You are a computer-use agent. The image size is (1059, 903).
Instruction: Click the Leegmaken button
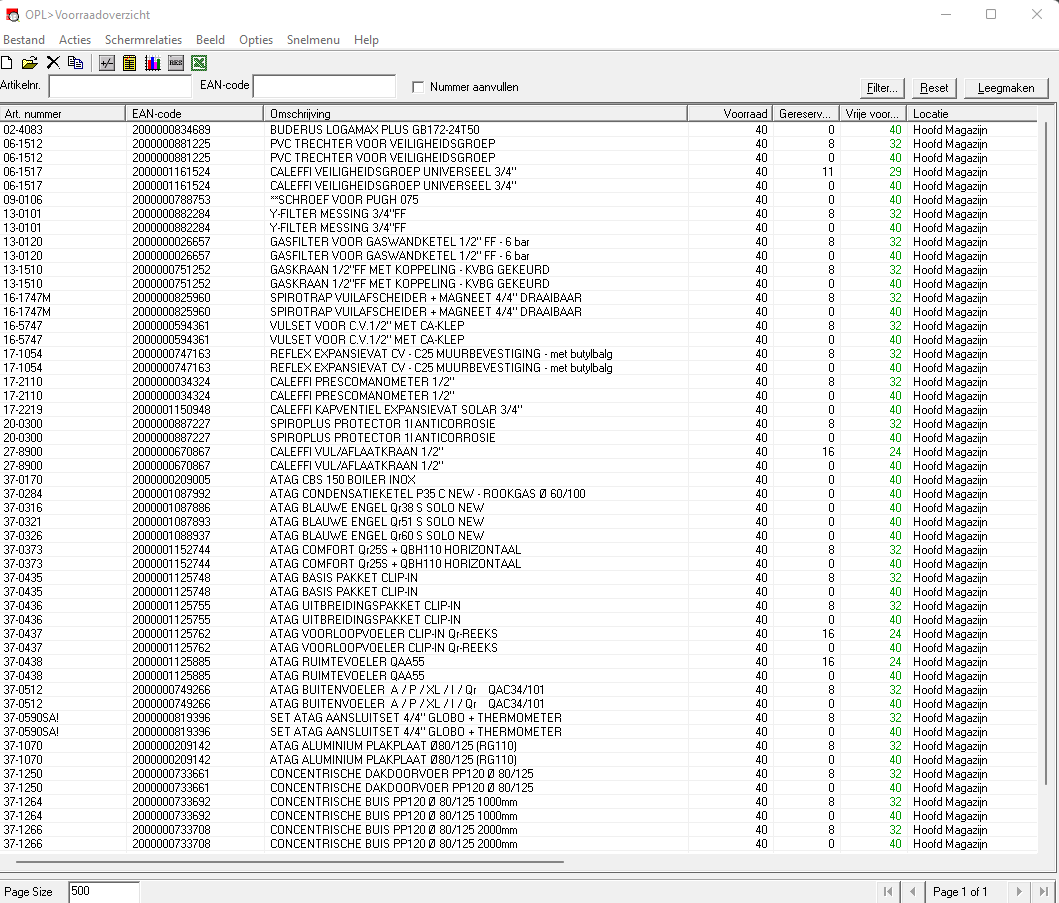pos(1006,88)
